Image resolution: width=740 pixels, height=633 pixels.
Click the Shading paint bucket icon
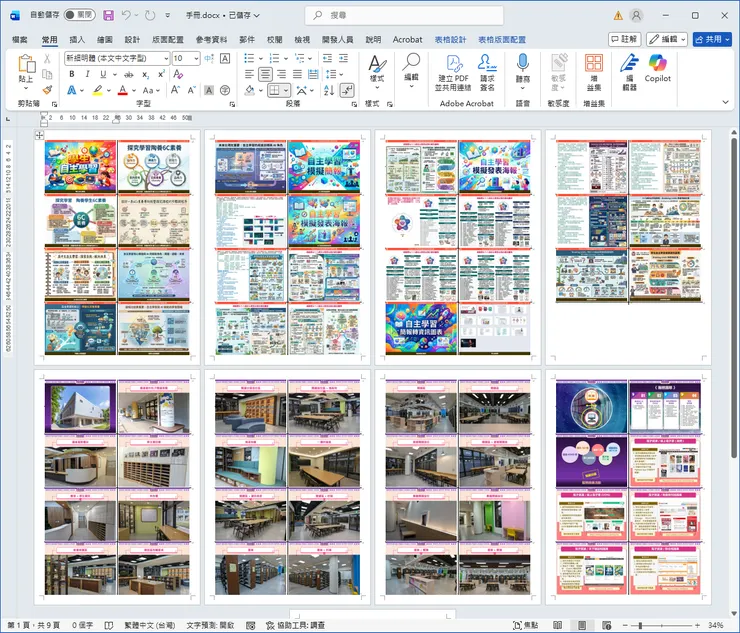[x=250, y=90]
